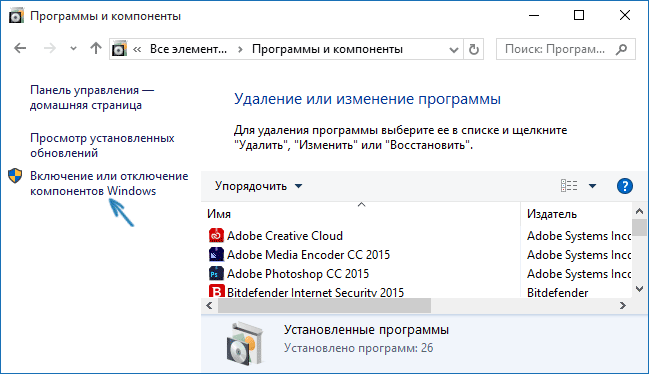Viewport: 649px width, 374px height.
Task: Open the Упорядочить dropdown menu
Action: pos(259,186)
